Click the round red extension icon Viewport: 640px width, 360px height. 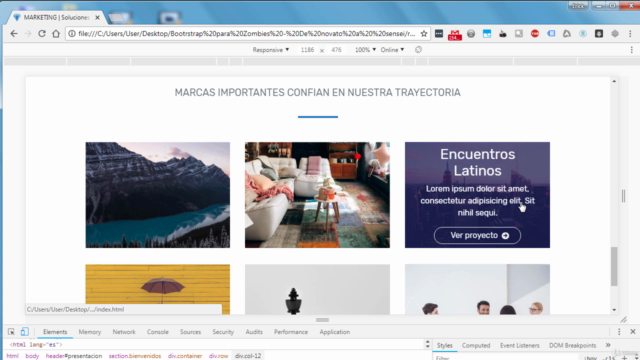pyautogui.click(x=535, y=34)
